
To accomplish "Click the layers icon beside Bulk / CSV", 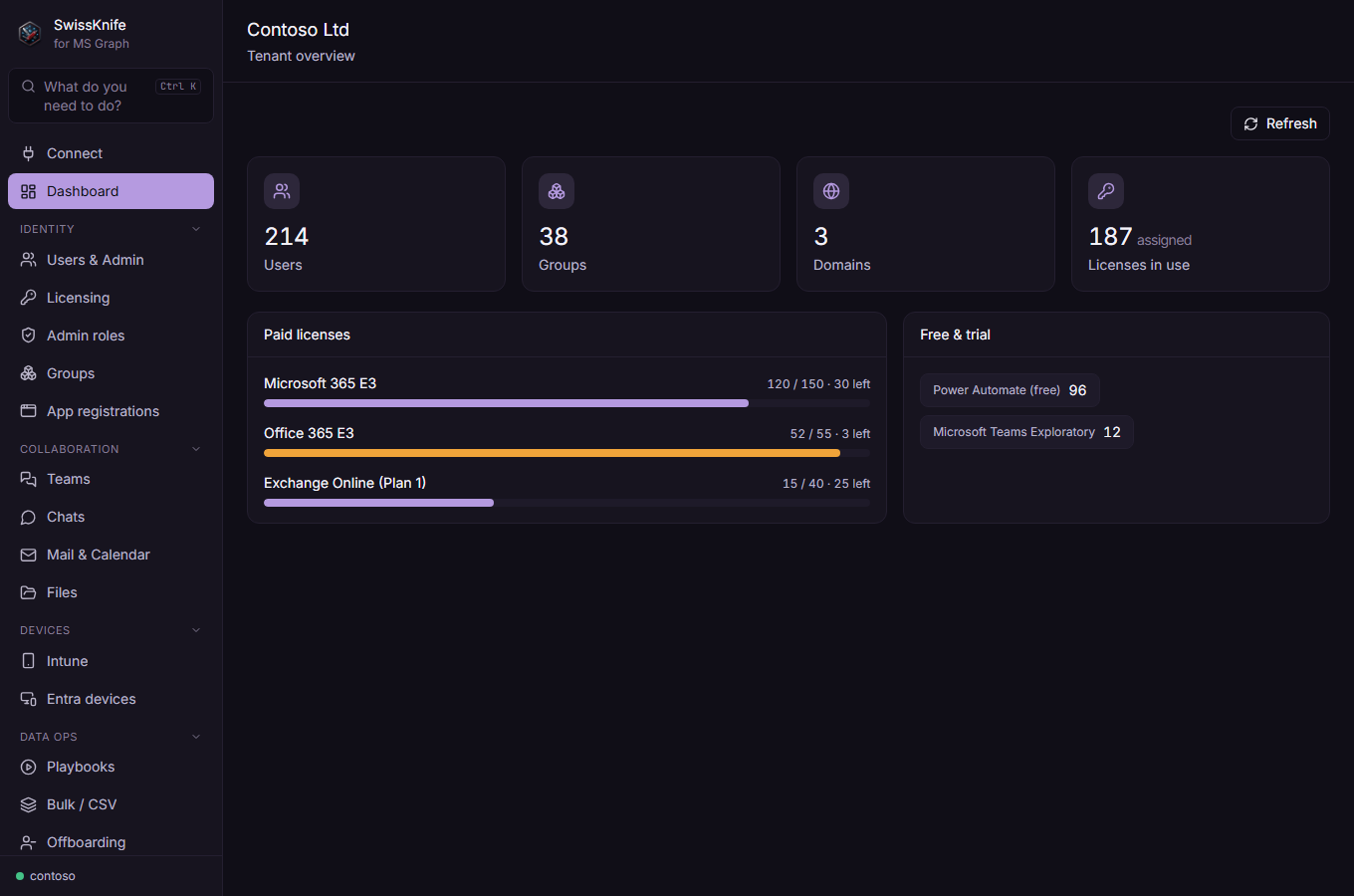I will point(28,804).
